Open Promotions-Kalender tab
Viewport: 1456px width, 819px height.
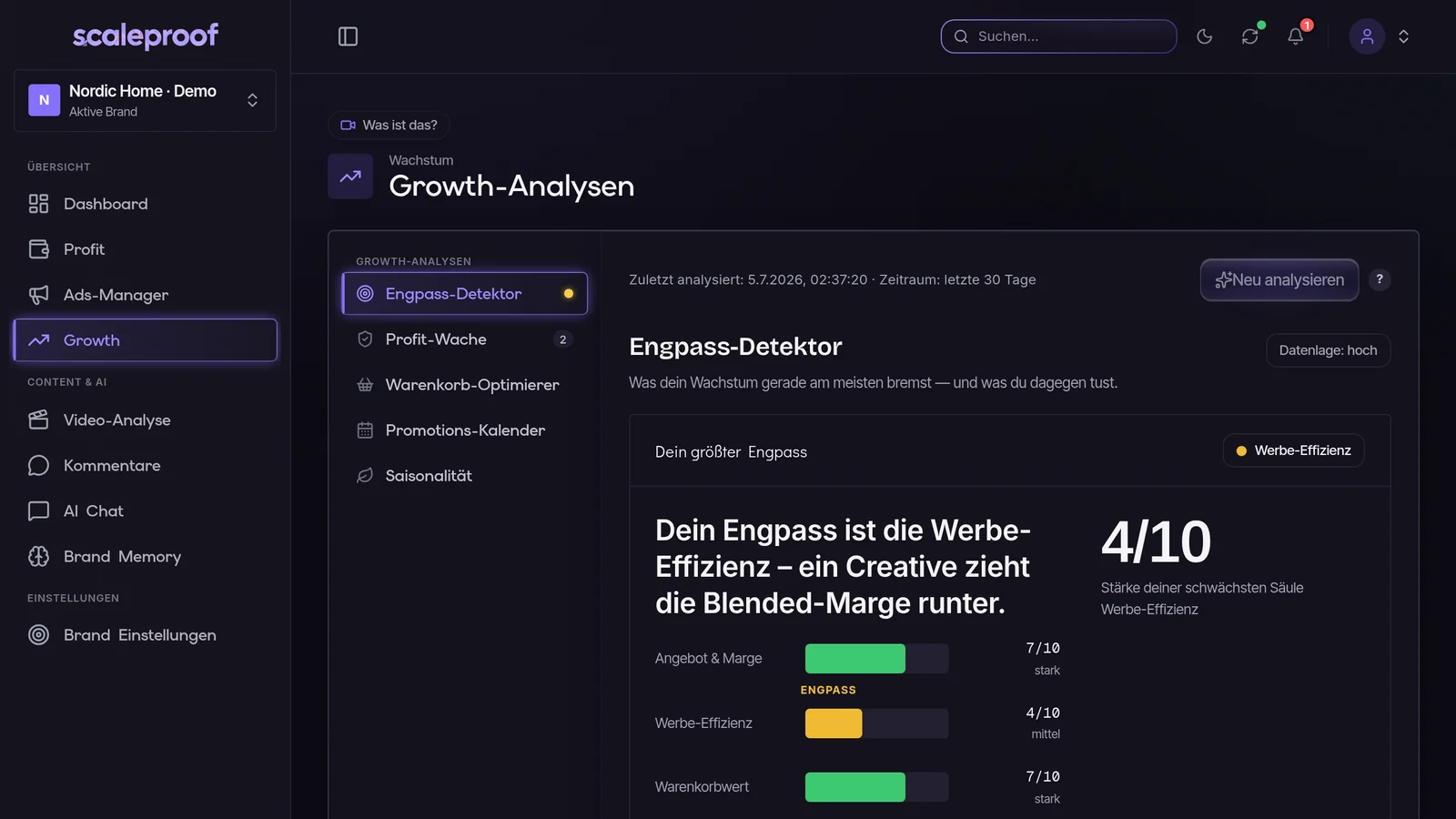pos(465,430)
